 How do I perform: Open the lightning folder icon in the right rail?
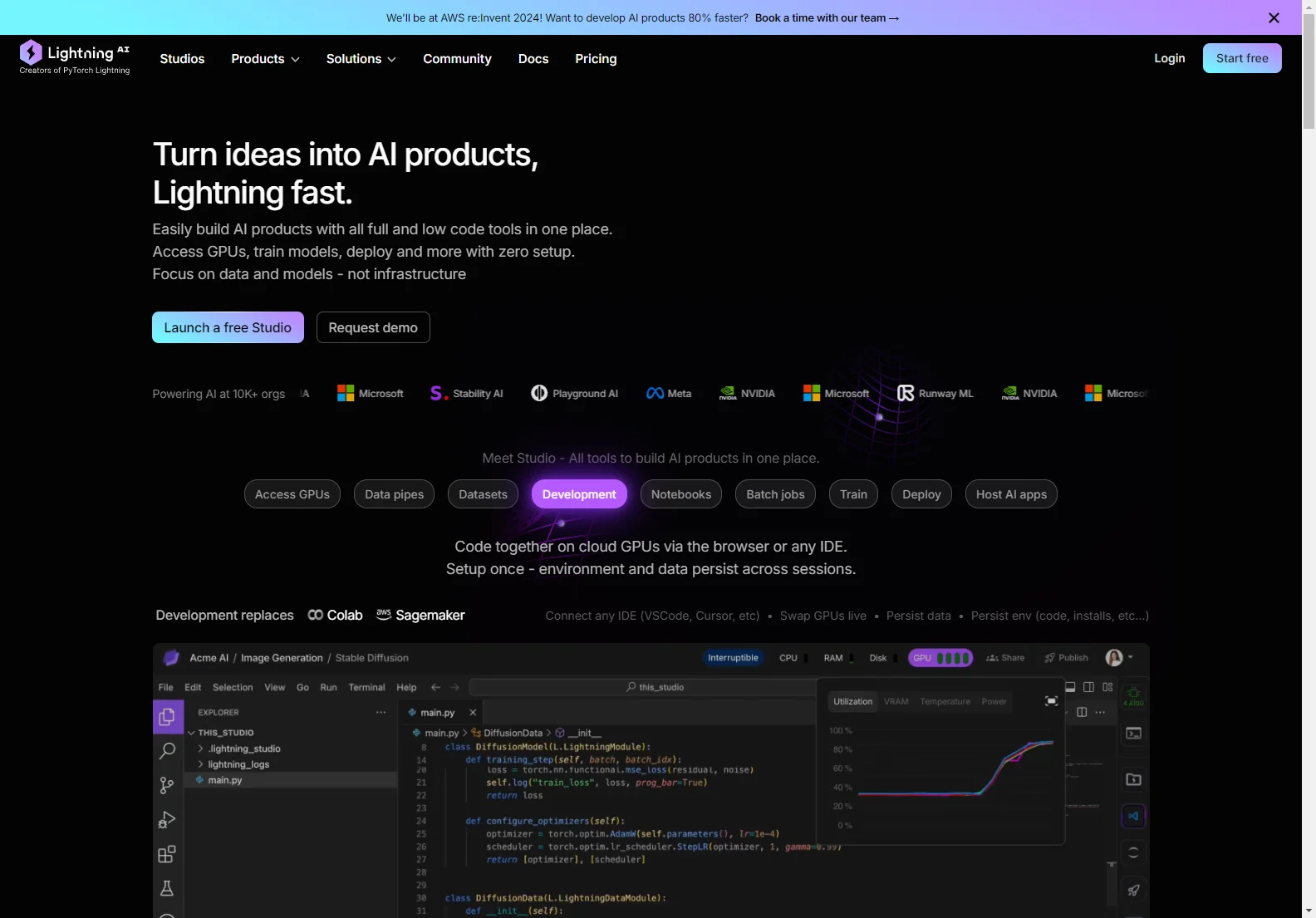tap(1133, 779)
